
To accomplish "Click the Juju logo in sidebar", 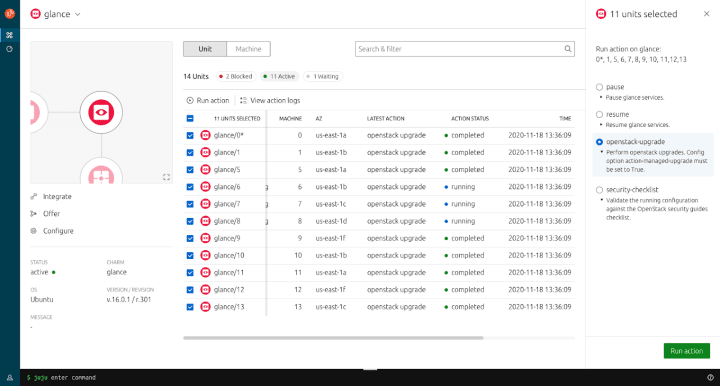I will coord(10,13).
